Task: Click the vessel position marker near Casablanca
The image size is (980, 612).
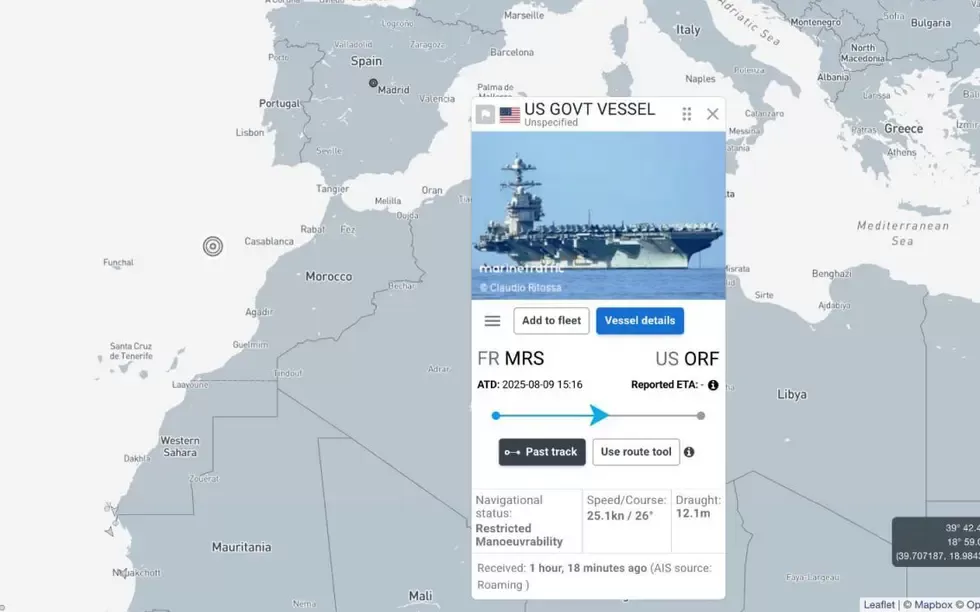Action: 212,246
